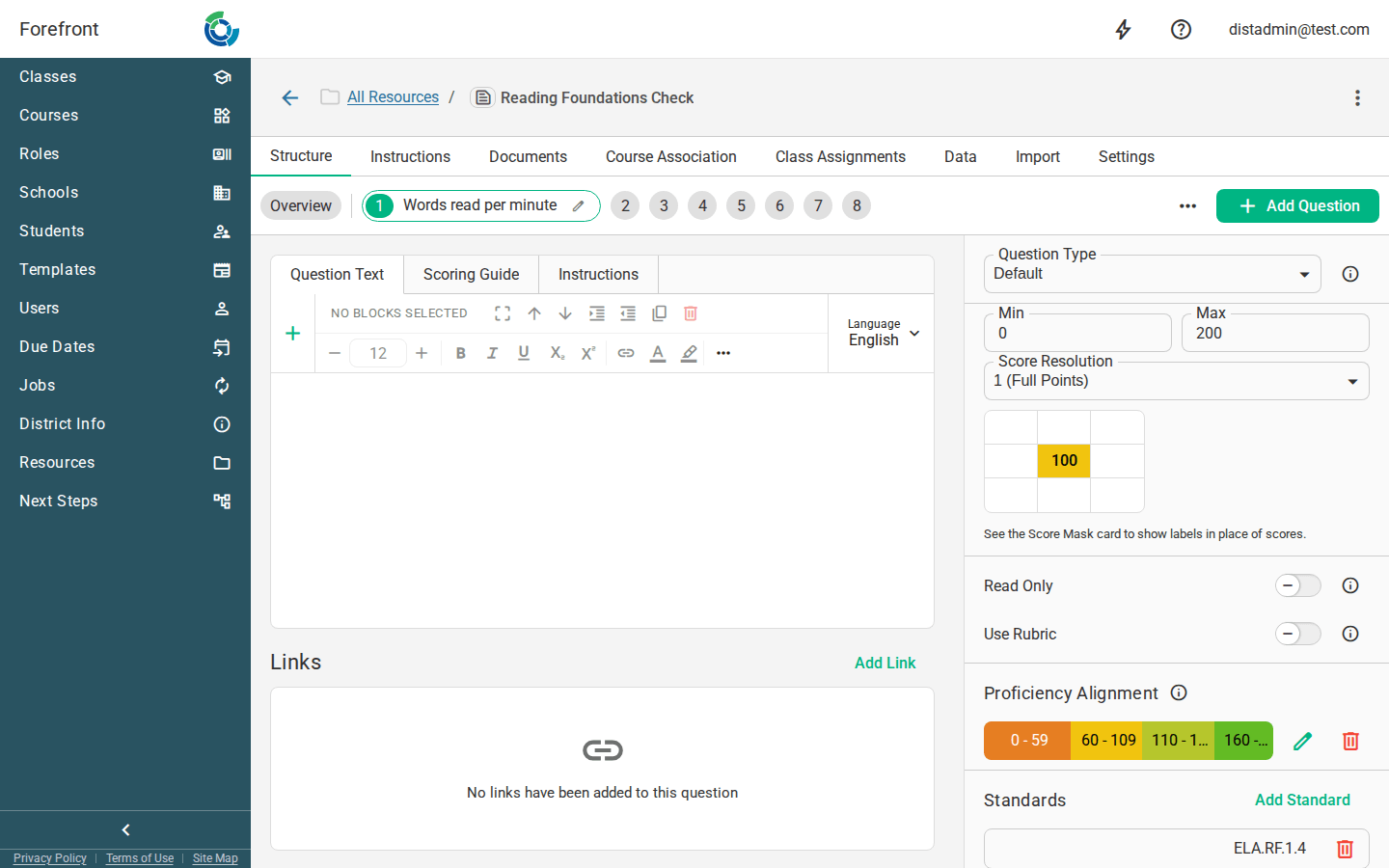Click the Max score input field
The image size is (1389, 868).
click(1275, 333)
